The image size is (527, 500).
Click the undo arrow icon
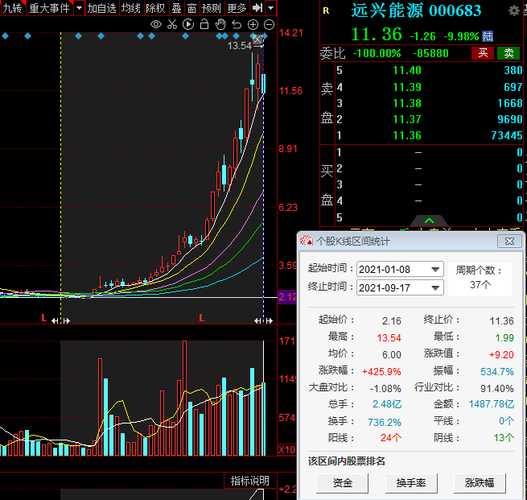(237, 24)
